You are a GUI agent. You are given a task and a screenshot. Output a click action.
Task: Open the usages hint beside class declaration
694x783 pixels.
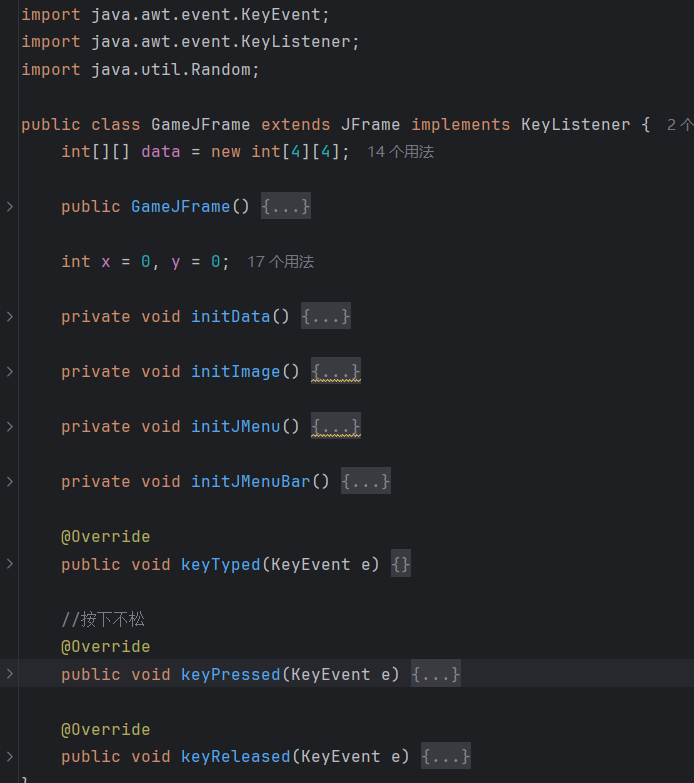pos(680,125)
